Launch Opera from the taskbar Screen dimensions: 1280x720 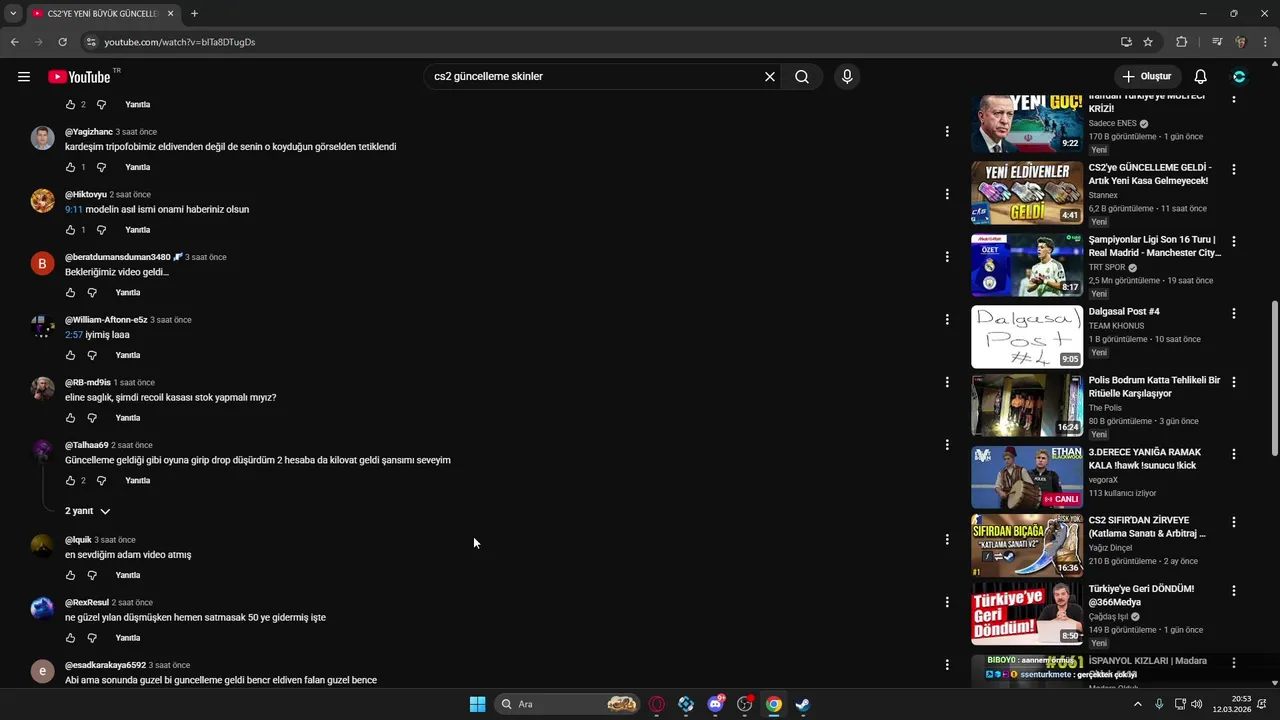click(657, 704)
